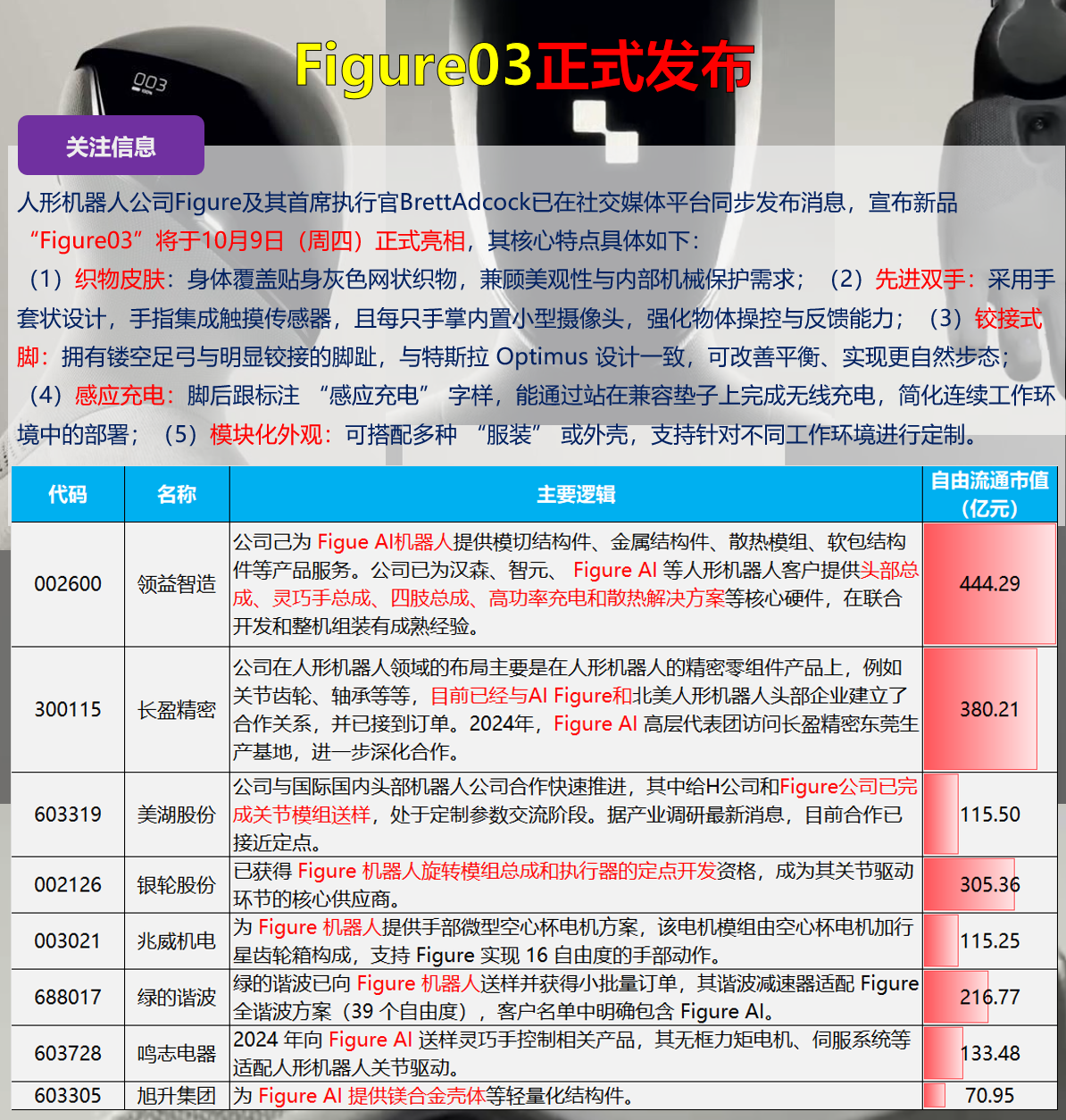The height and width of the screenshot is (1120, 1066).
Task: Click market value 305.36
Action: pyautogui.click(x=989, y=884)
